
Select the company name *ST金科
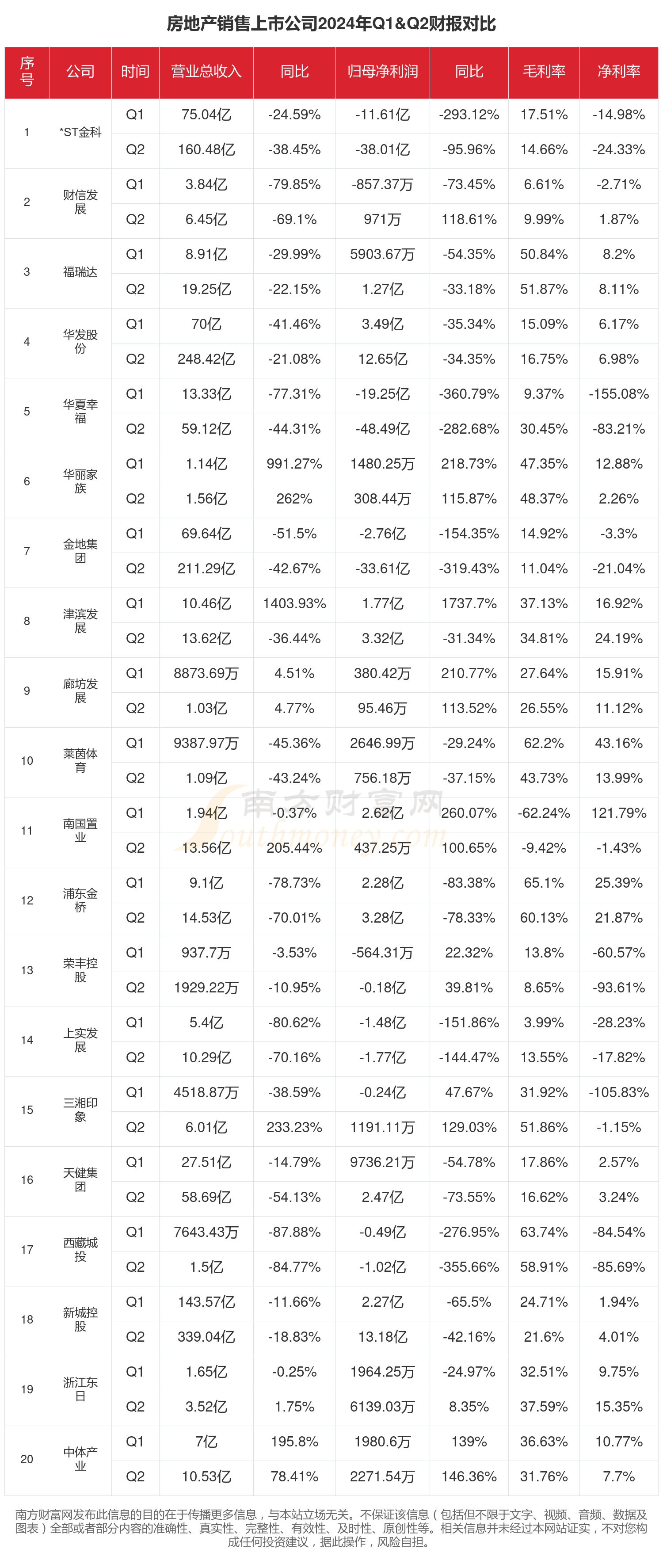[x=80, y=132]
